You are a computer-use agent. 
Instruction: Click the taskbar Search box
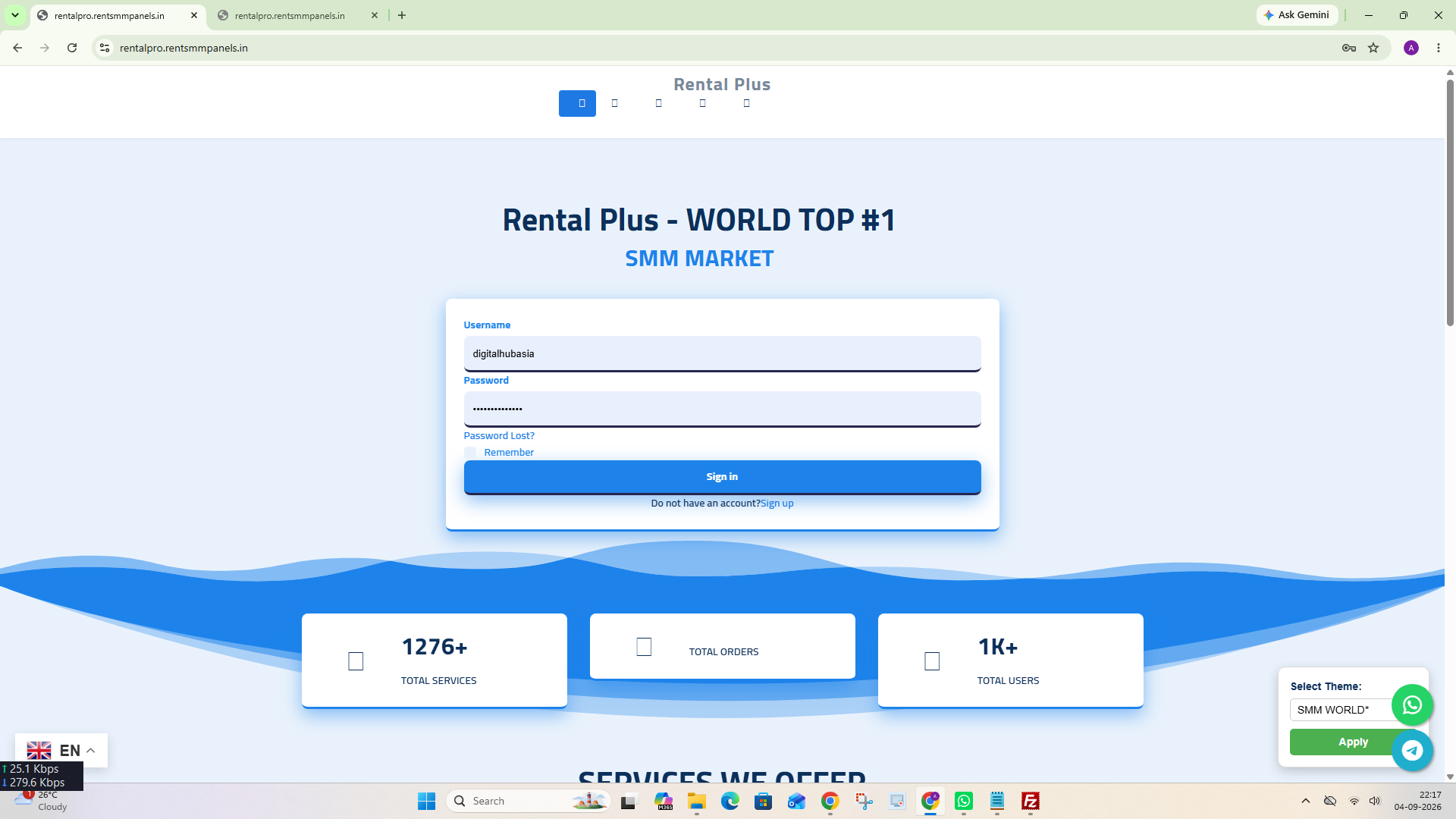tap(529, 801)
